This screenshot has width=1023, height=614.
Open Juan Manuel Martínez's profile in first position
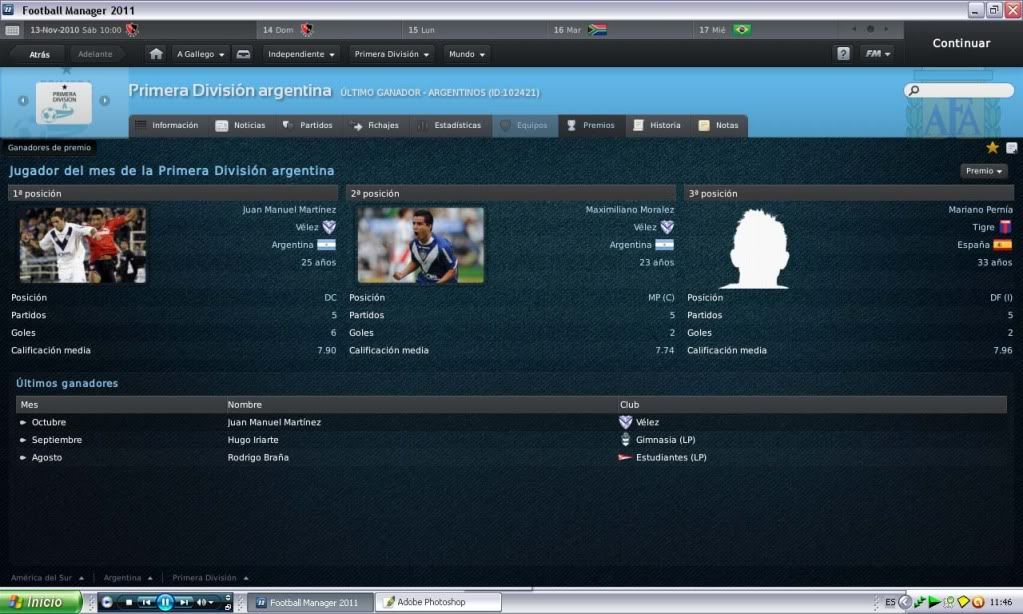click(x=289, y=209)
